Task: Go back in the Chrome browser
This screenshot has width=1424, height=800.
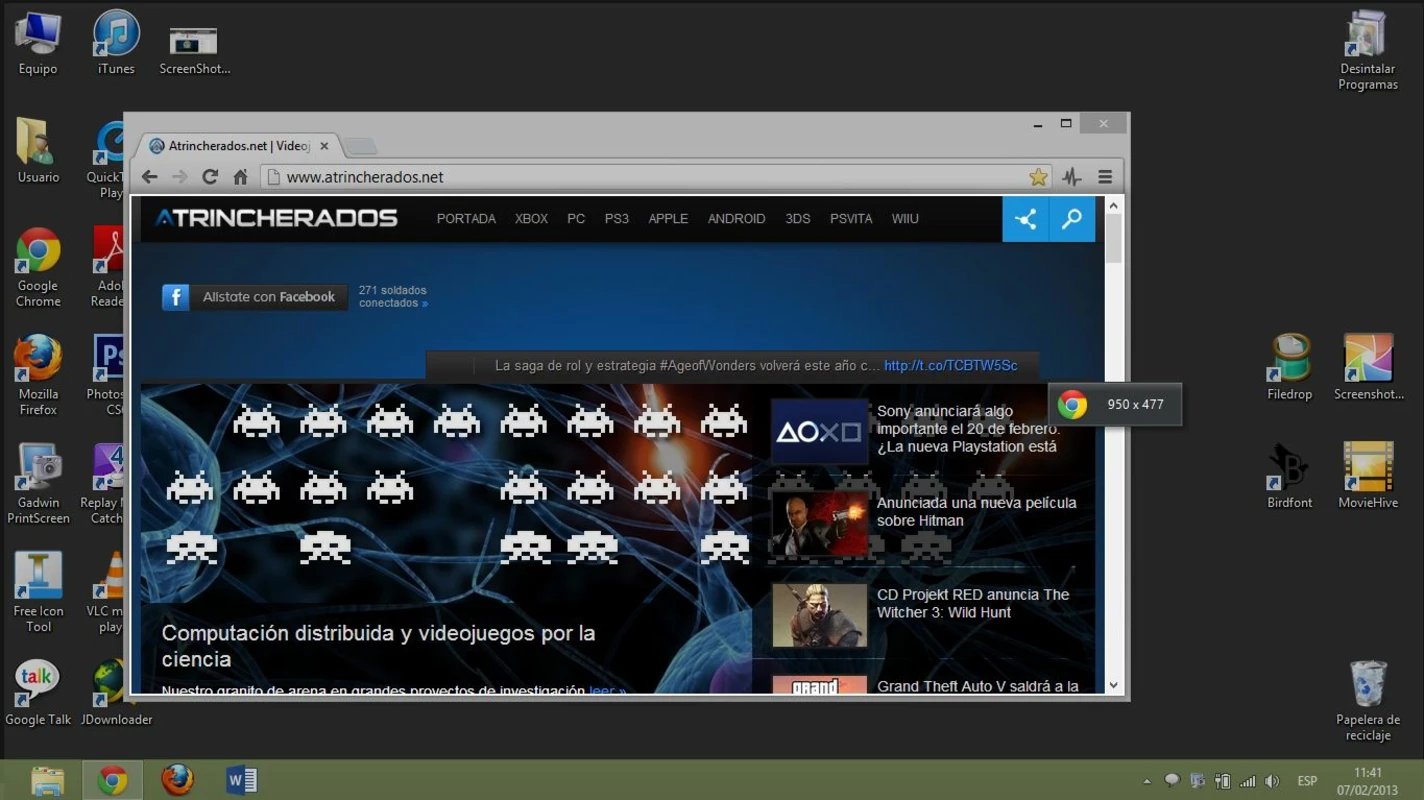Action: point(150,177)
